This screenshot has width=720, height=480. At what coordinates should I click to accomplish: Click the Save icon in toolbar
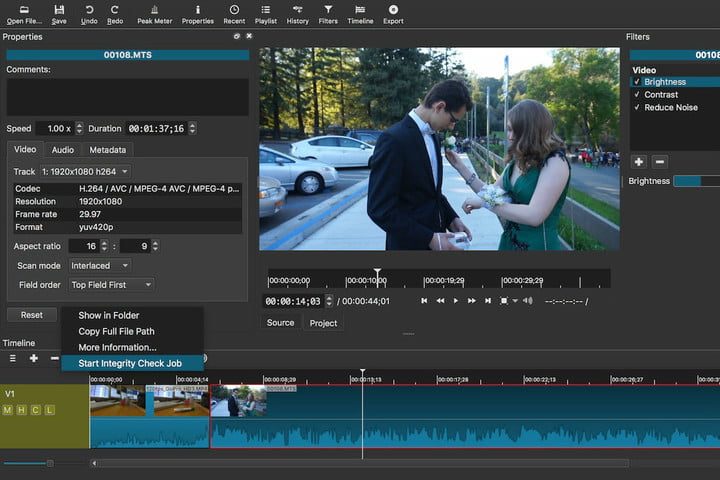59,13
